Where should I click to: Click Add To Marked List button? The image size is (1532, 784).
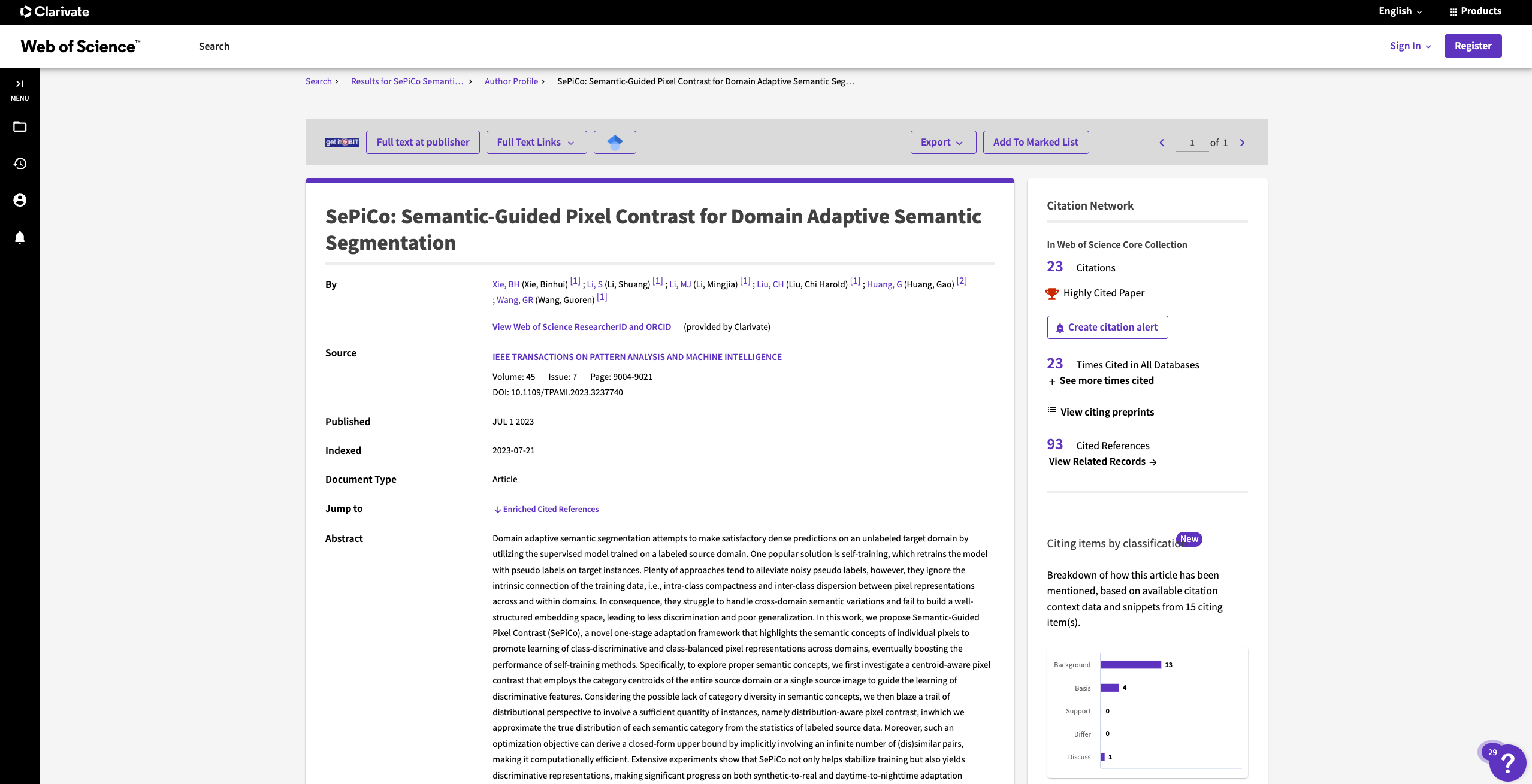click(1036, 142)
